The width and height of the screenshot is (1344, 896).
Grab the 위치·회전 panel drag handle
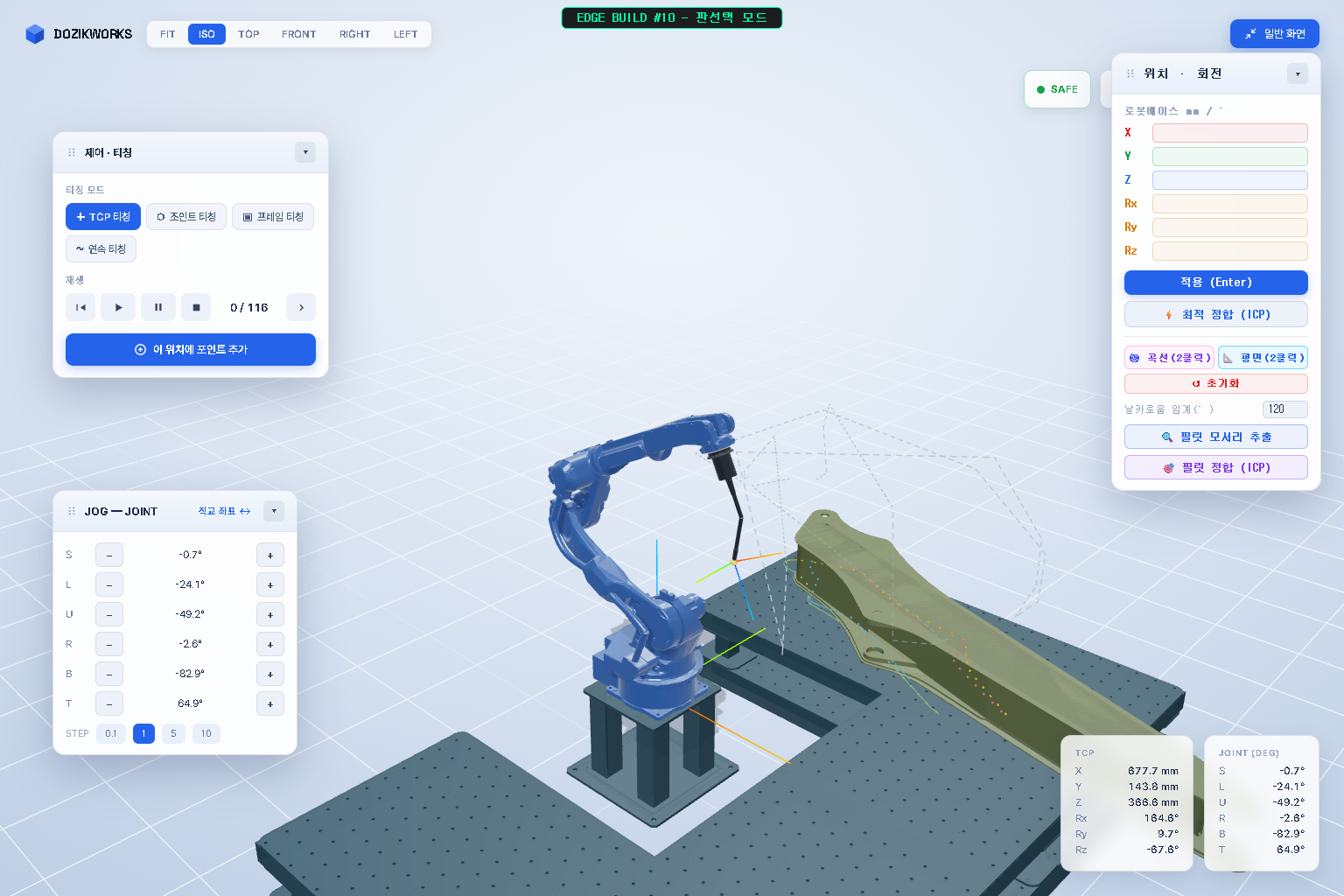pos(1130,73)
